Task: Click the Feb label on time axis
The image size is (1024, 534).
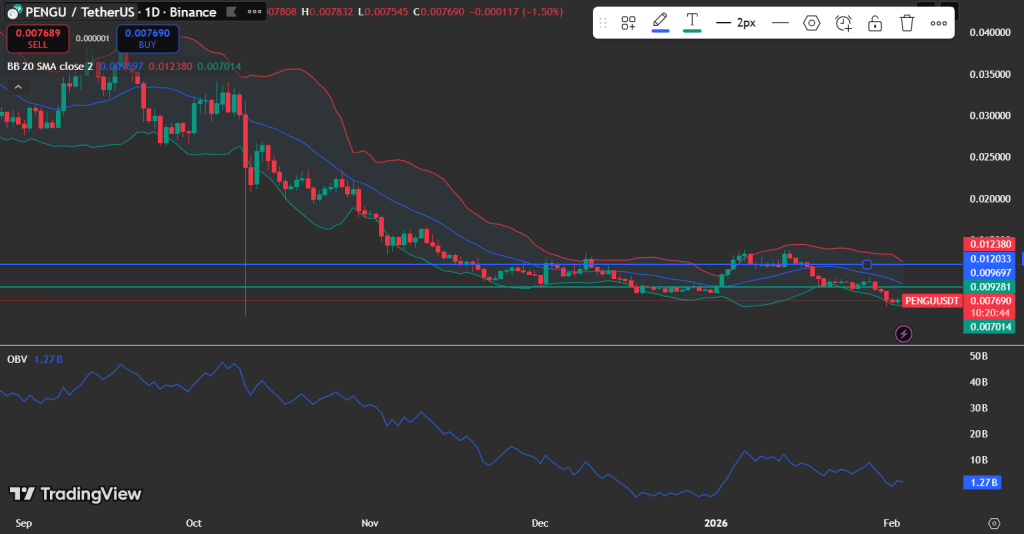Action: tap(891, 523)
